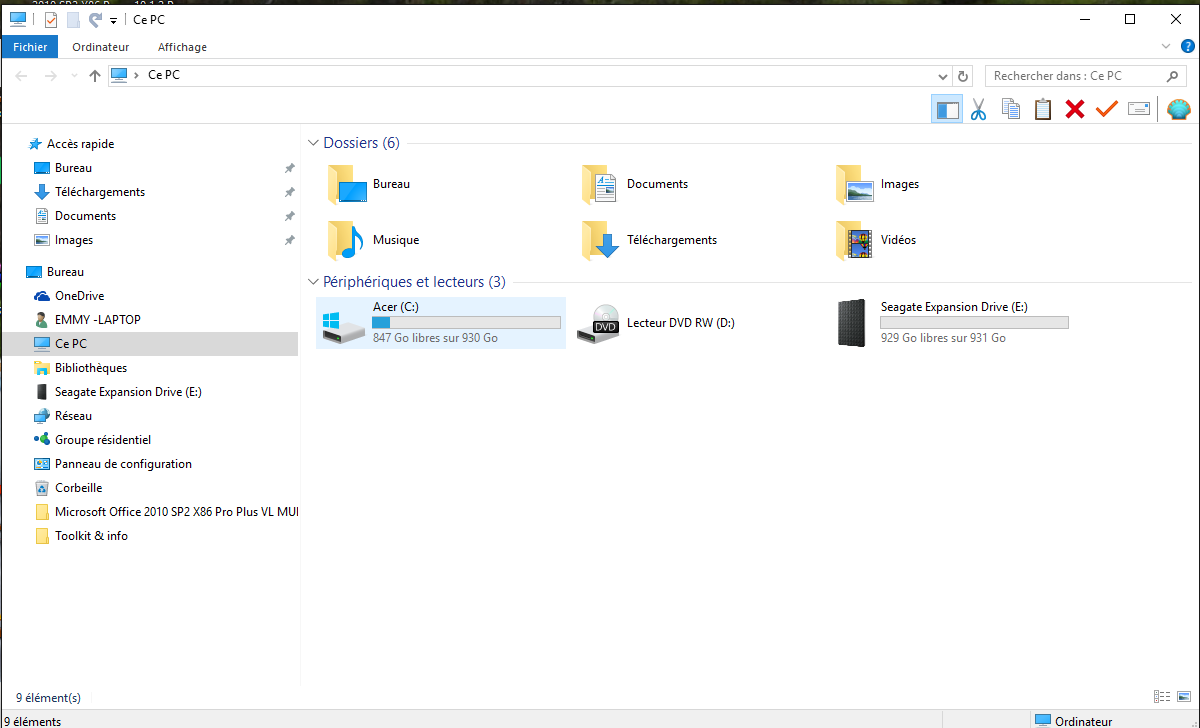Open the Affichage ribbon tab
The height and width of the screenshot is (728, 1200).
[x=182, y=47]
